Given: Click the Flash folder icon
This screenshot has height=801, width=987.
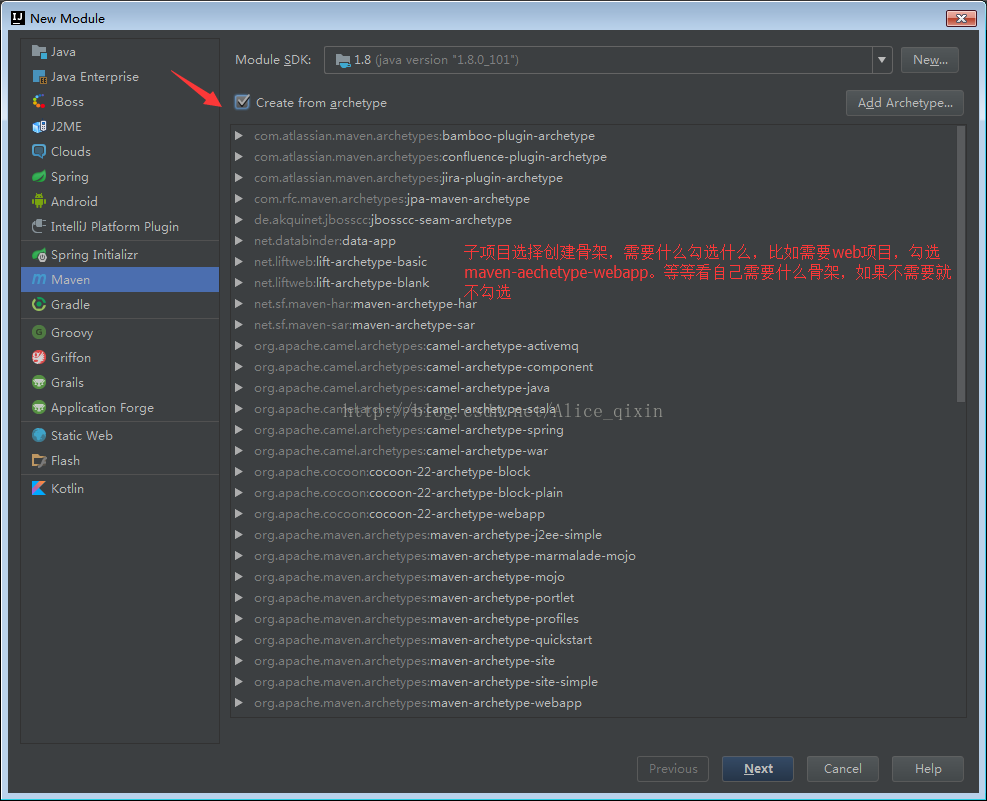Looking at the screenshot, I should click(x=39, y=461).
